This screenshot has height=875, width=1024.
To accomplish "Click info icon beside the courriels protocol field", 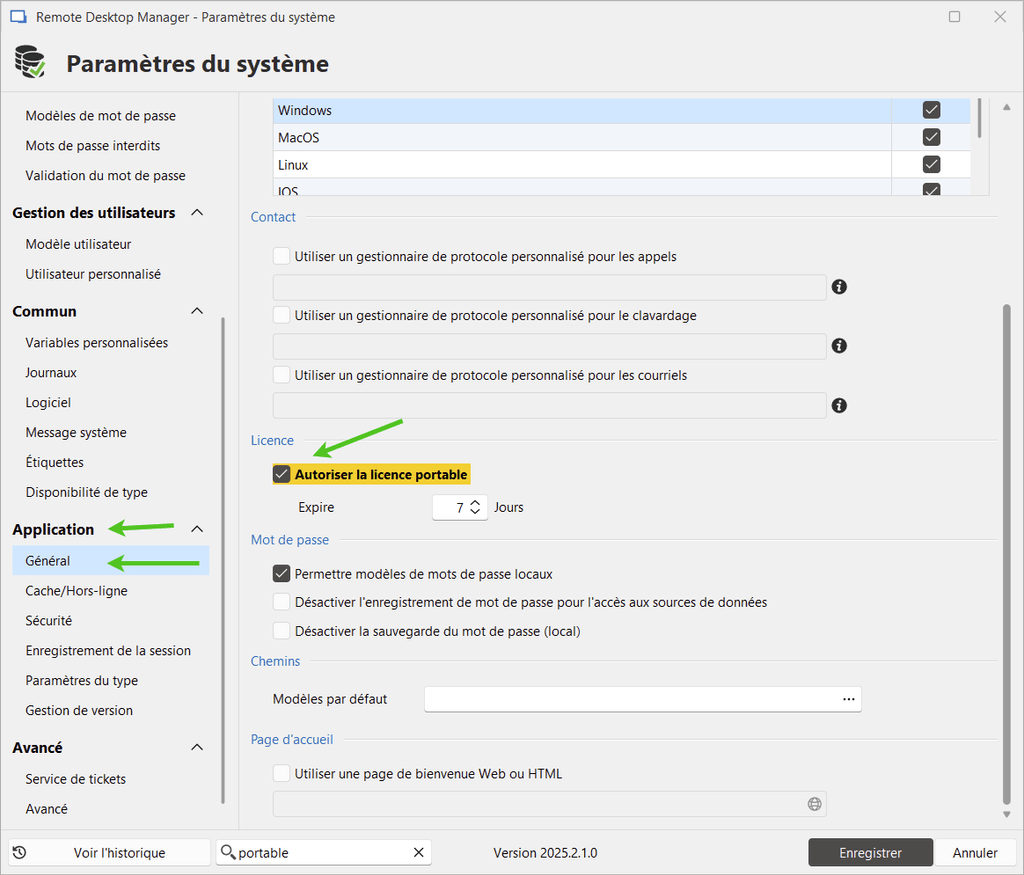I will 840,405.
